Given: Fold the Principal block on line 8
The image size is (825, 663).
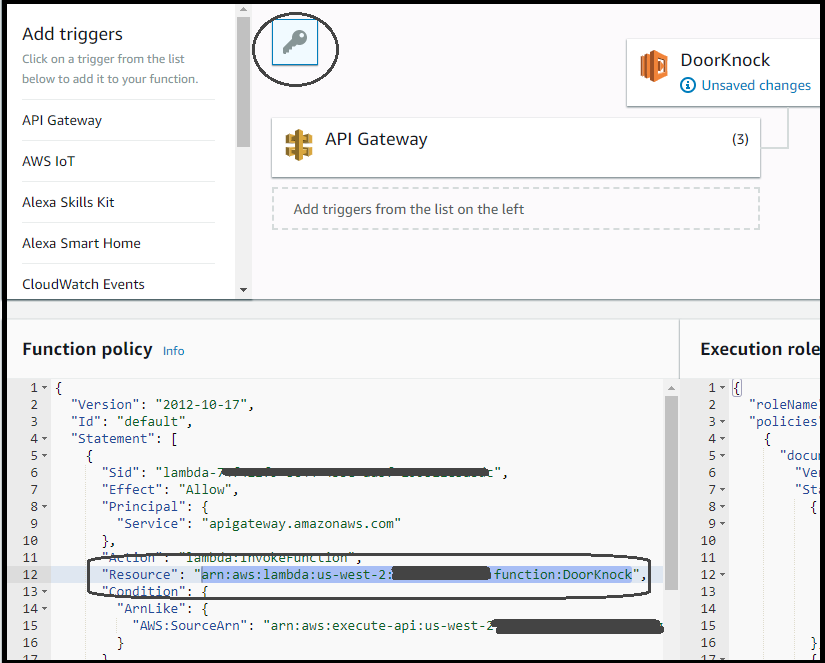Looking at the screenshot, I should 46,507.
